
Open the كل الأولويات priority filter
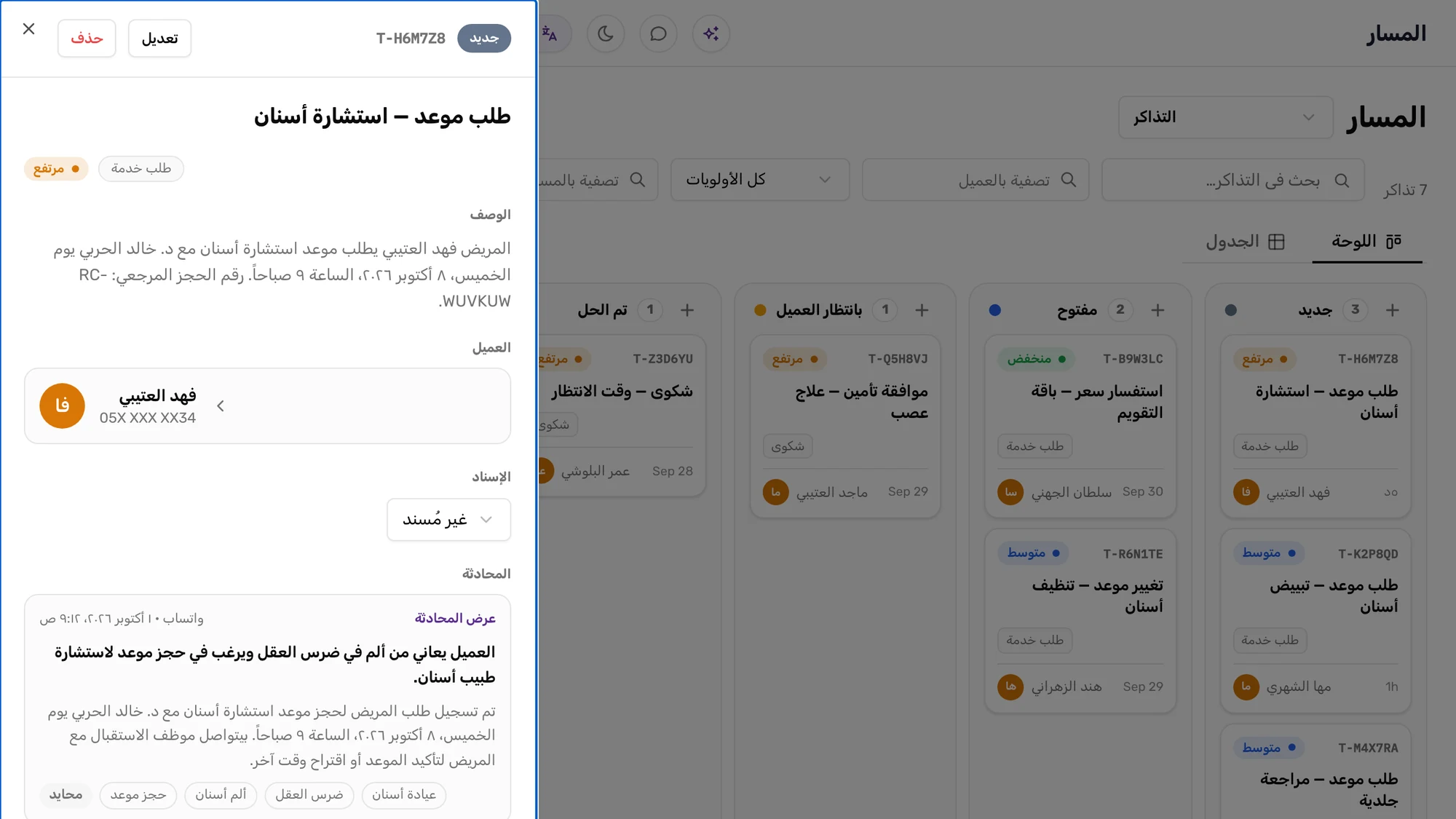coord(759,180)
